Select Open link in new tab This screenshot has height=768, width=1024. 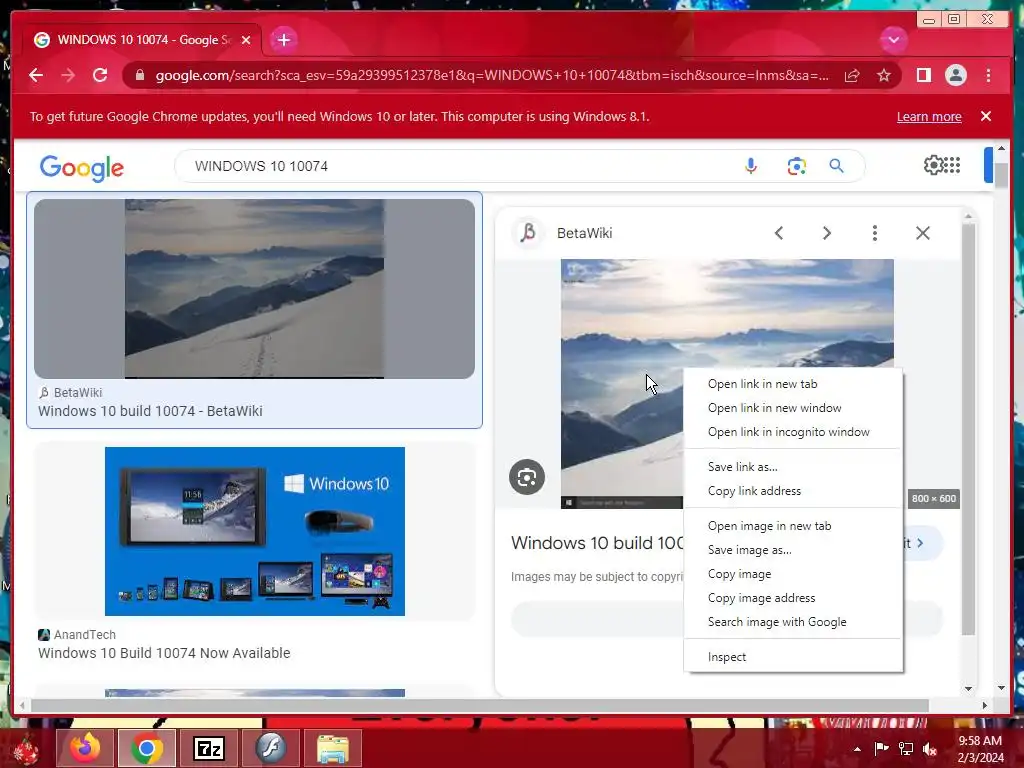coord(762,384)
